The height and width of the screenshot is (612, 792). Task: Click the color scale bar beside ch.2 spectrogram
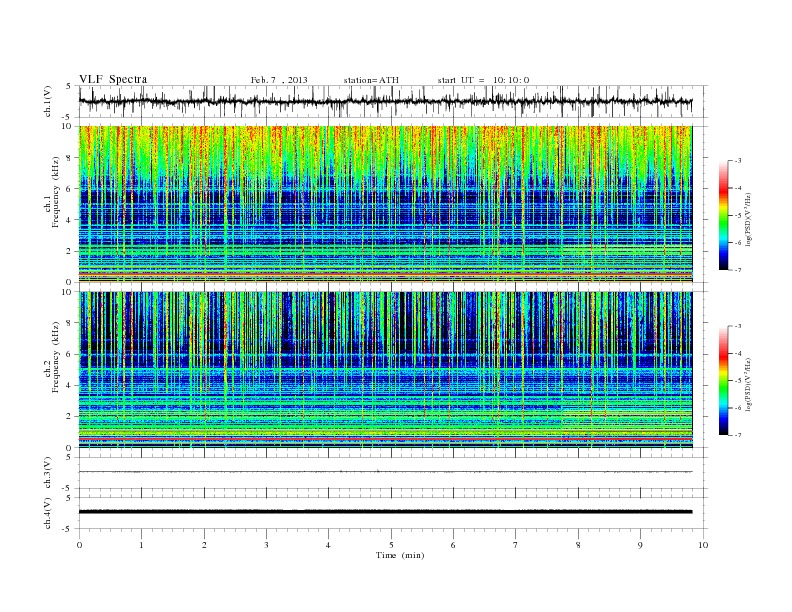click(723, 381)
